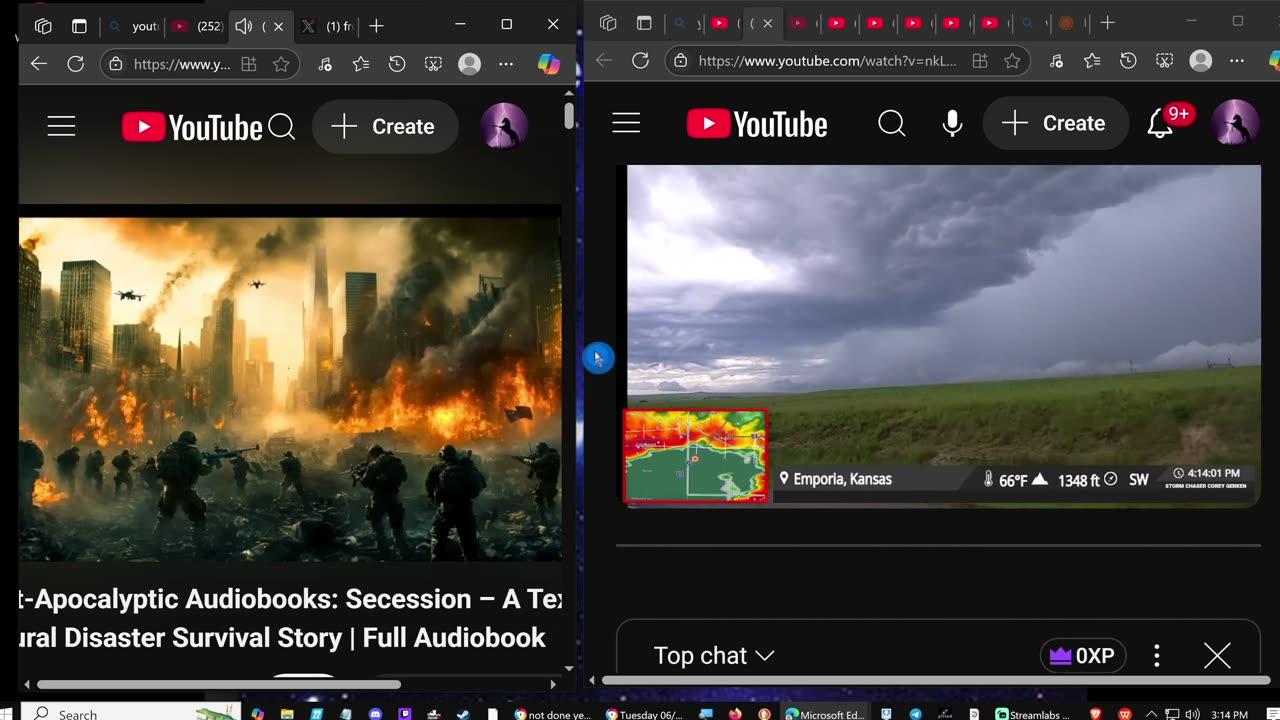Open YouTube guide menu in left window
Screen dimensions: 1280x720
pos(62,126)
